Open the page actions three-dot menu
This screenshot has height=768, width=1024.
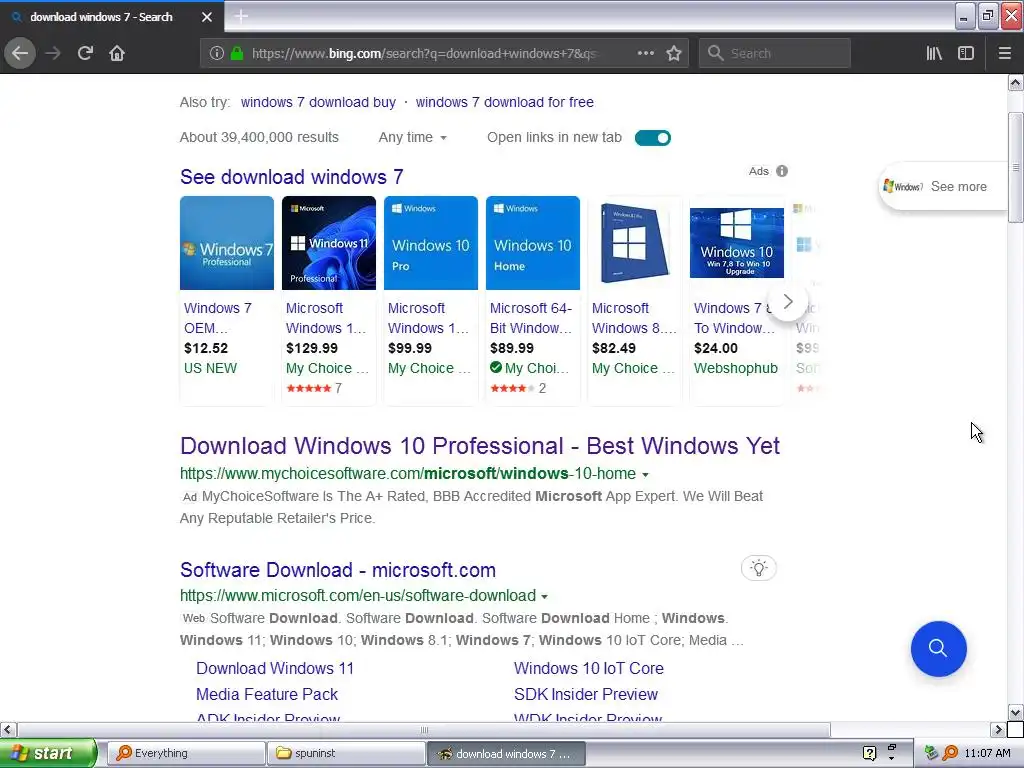point(645,53)
